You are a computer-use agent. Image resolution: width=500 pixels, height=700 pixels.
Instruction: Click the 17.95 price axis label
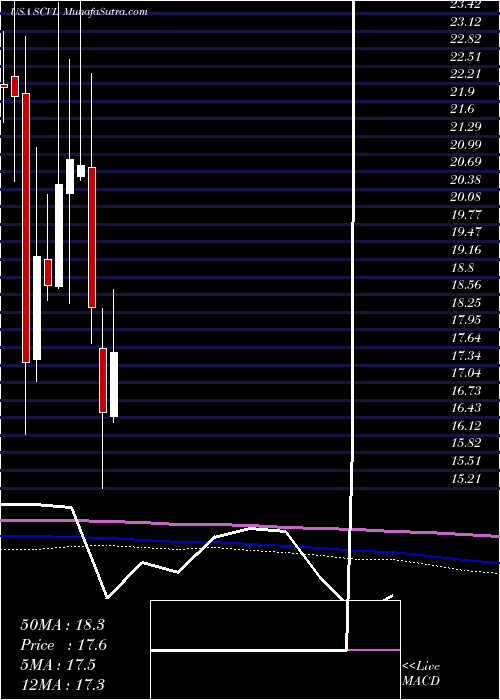click(466, 321)
